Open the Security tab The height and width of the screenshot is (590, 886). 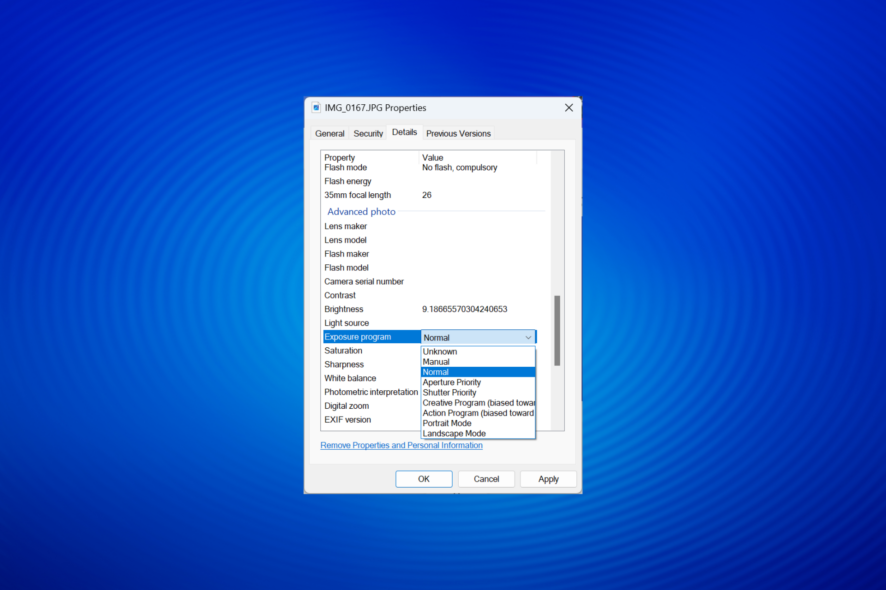pyautogui.click(x=368, y=132)
